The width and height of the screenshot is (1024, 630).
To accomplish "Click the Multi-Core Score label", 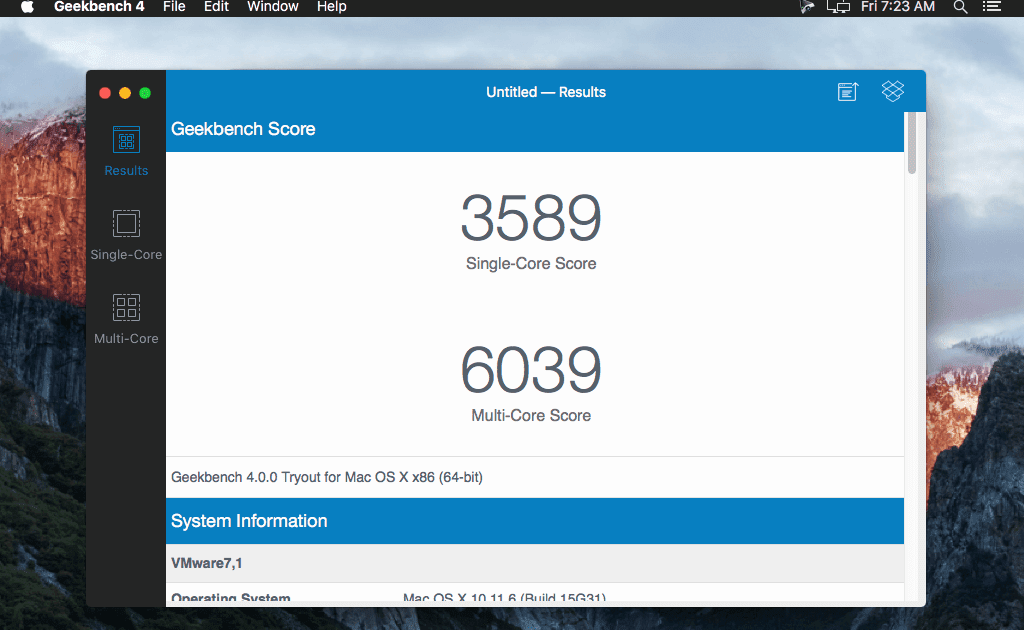I will click(x=531, y=415).
